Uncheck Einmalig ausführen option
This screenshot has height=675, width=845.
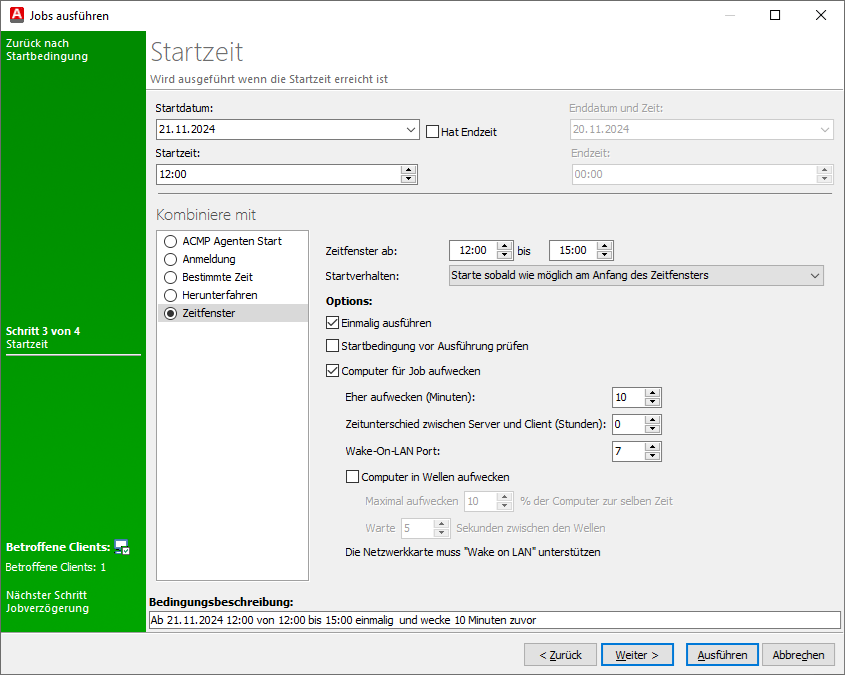tap(334, 323)
